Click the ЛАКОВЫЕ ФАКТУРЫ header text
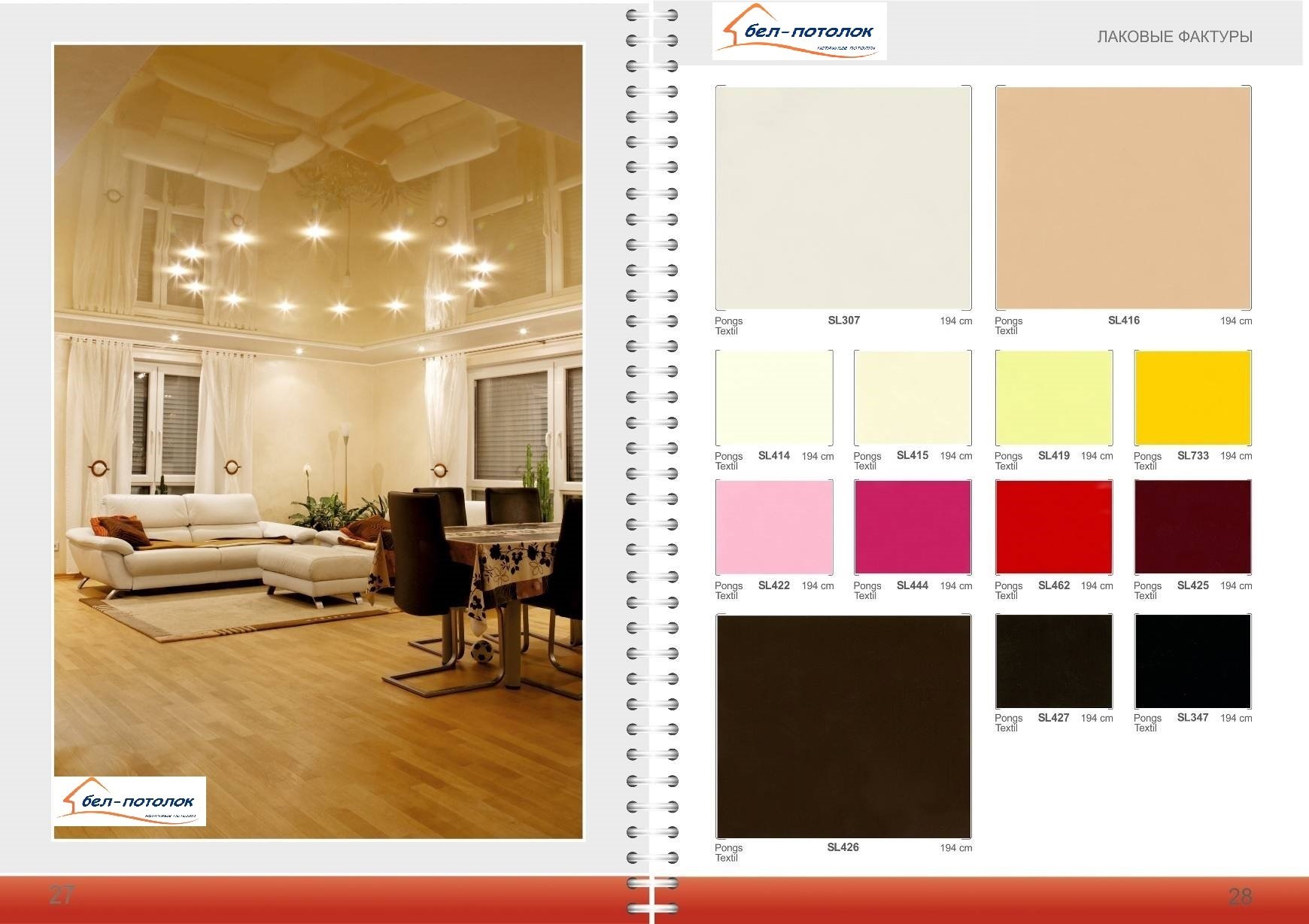This screenshot has height=924, width=1309. (x=1174, y=37)
